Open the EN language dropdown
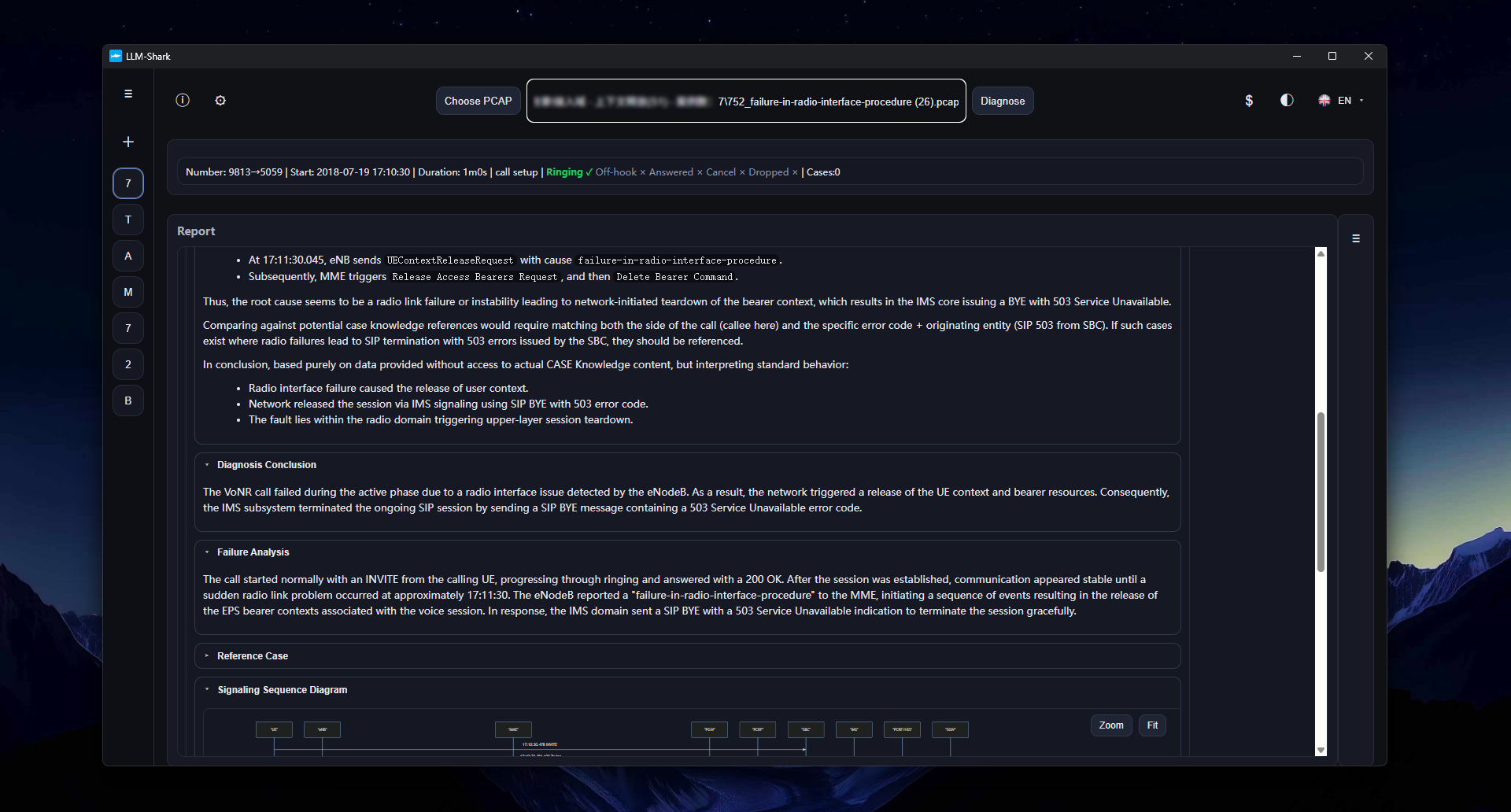The height and width of the screenshot is (812, 1511). click(1342, 101)
